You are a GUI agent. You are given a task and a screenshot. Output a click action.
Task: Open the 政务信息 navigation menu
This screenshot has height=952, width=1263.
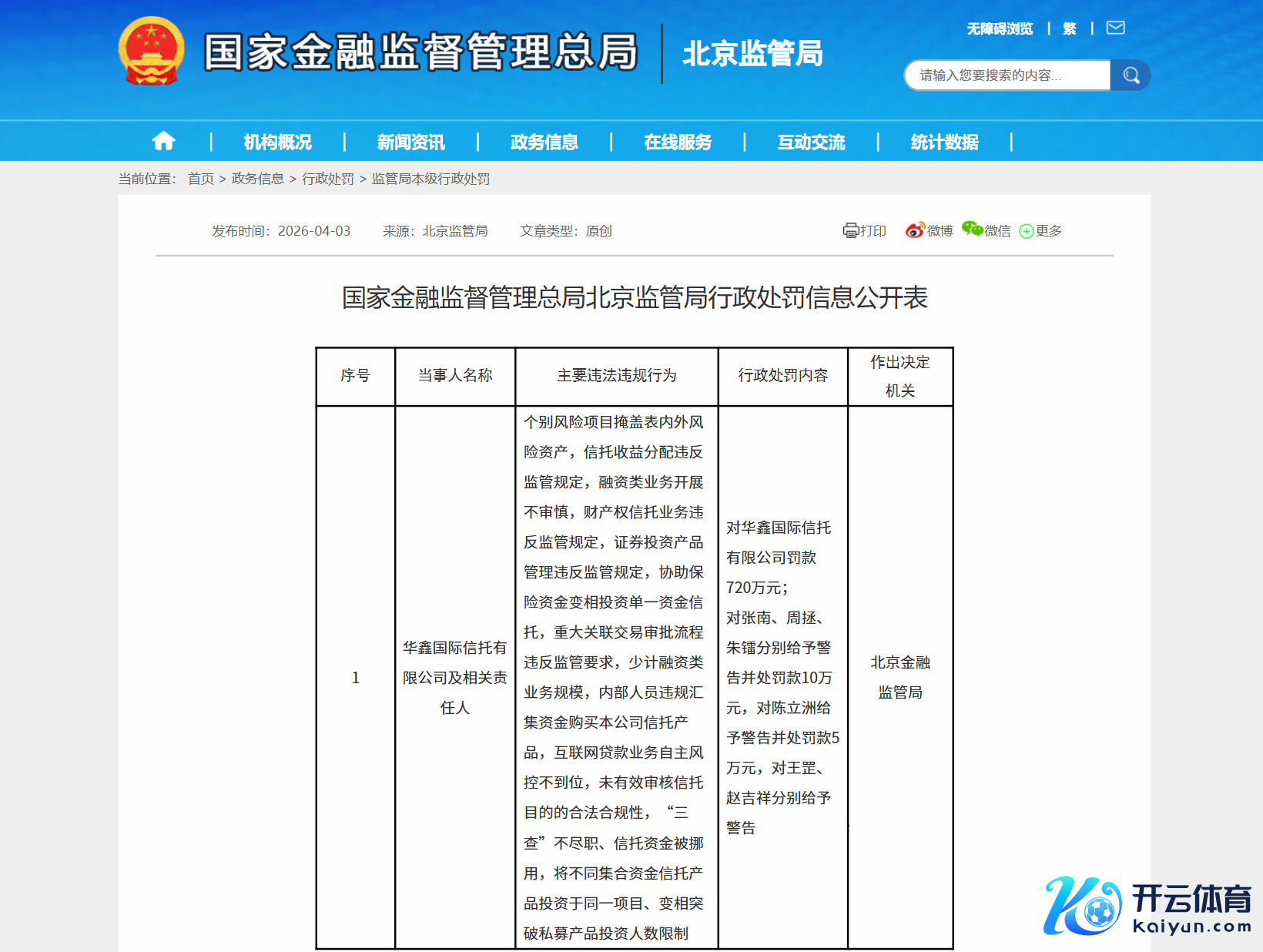pos(544,142)
